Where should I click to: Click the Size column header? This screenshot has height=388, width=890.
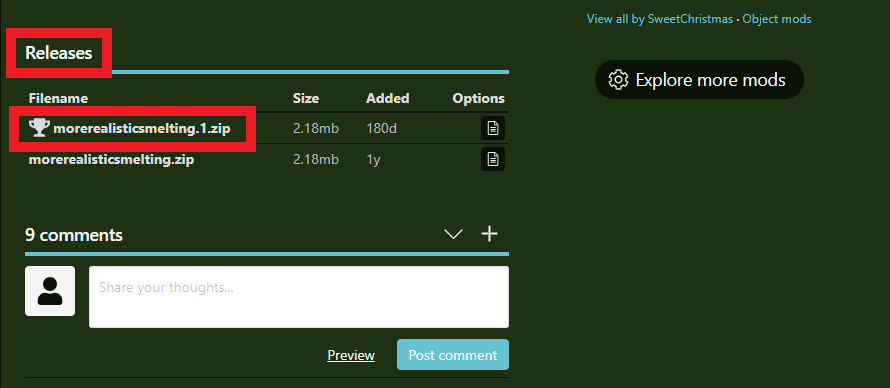tap(306, 98)
